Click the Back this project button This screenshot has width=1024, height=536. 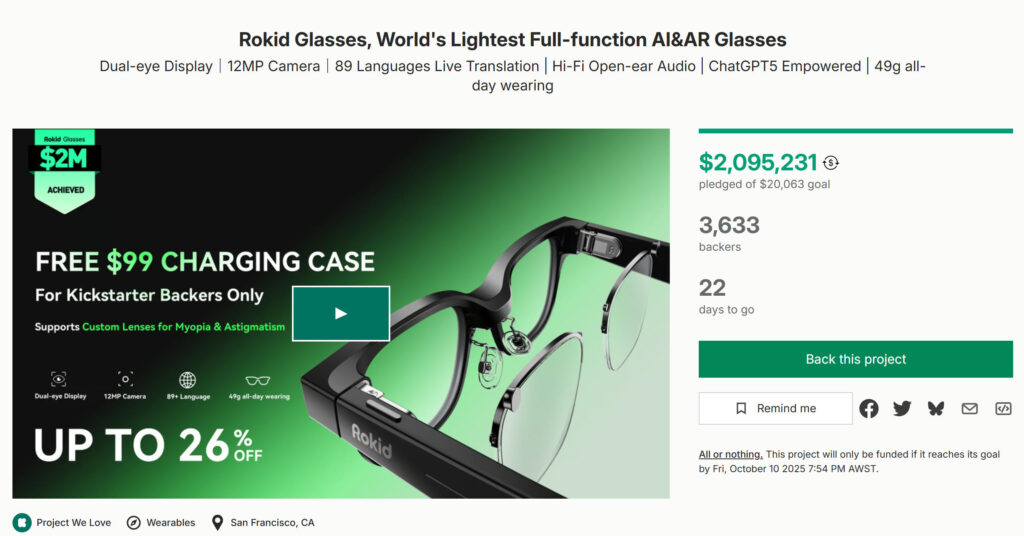click(856, 359)
